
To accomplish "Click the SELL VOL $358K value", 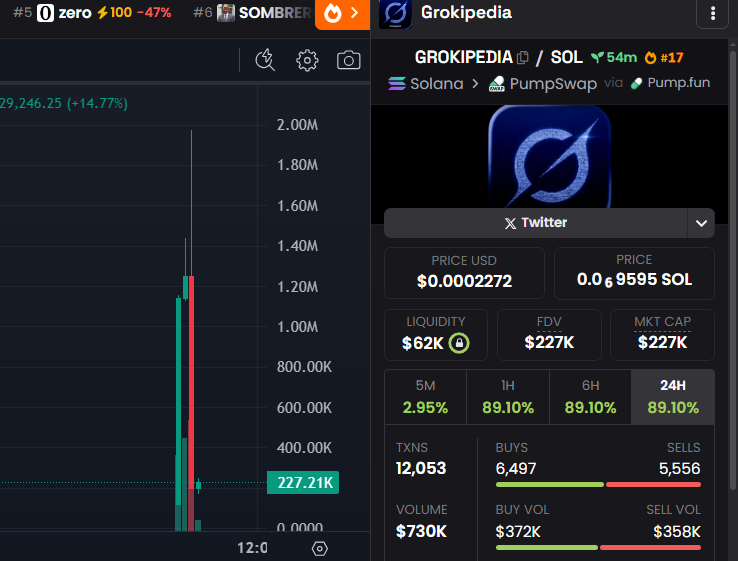I will (677, 531).
